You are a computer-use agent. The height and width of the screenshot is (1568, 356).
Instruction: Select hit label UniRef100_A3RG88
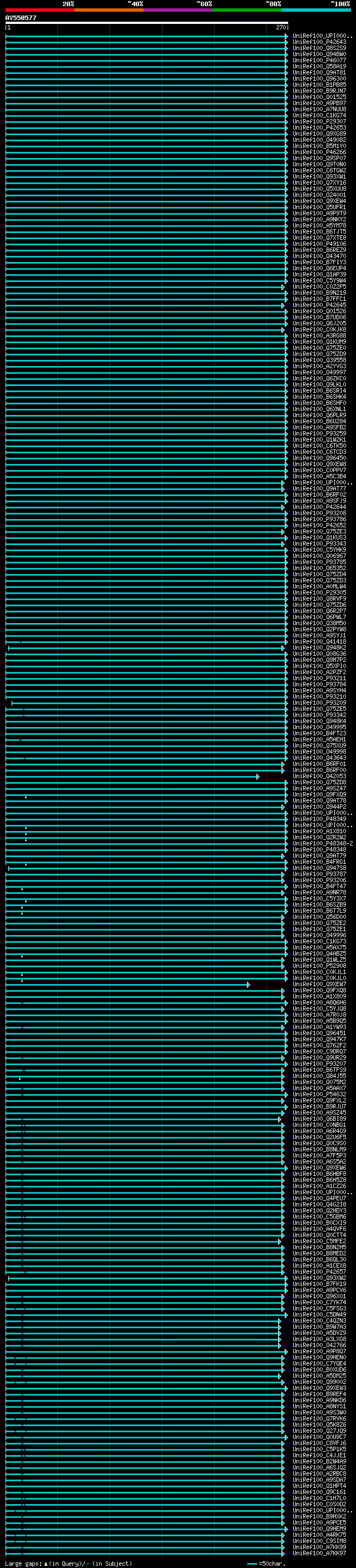pyautogui.click(x=319, y=335)
